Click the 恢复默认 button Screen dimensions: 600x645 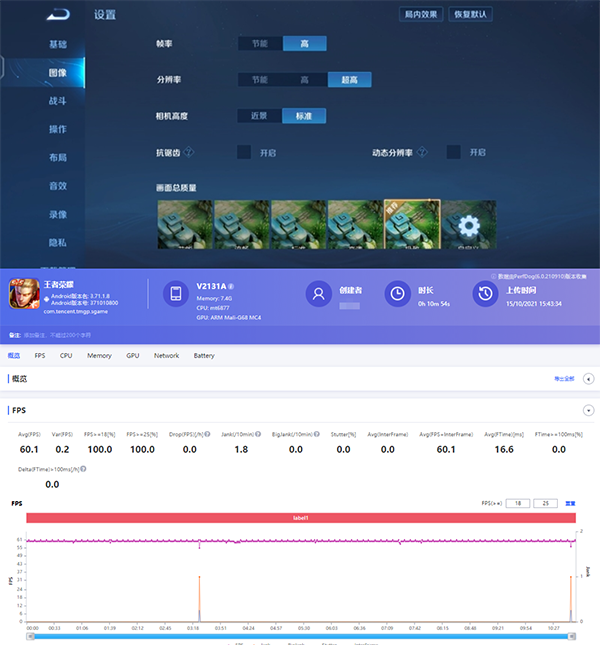[x=472, y=15]
